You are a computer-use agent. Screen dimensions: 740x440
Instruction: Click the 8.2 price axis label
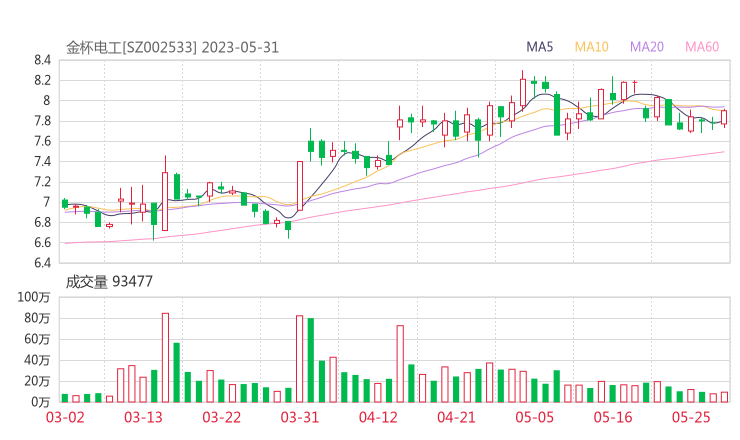point(42,80)
